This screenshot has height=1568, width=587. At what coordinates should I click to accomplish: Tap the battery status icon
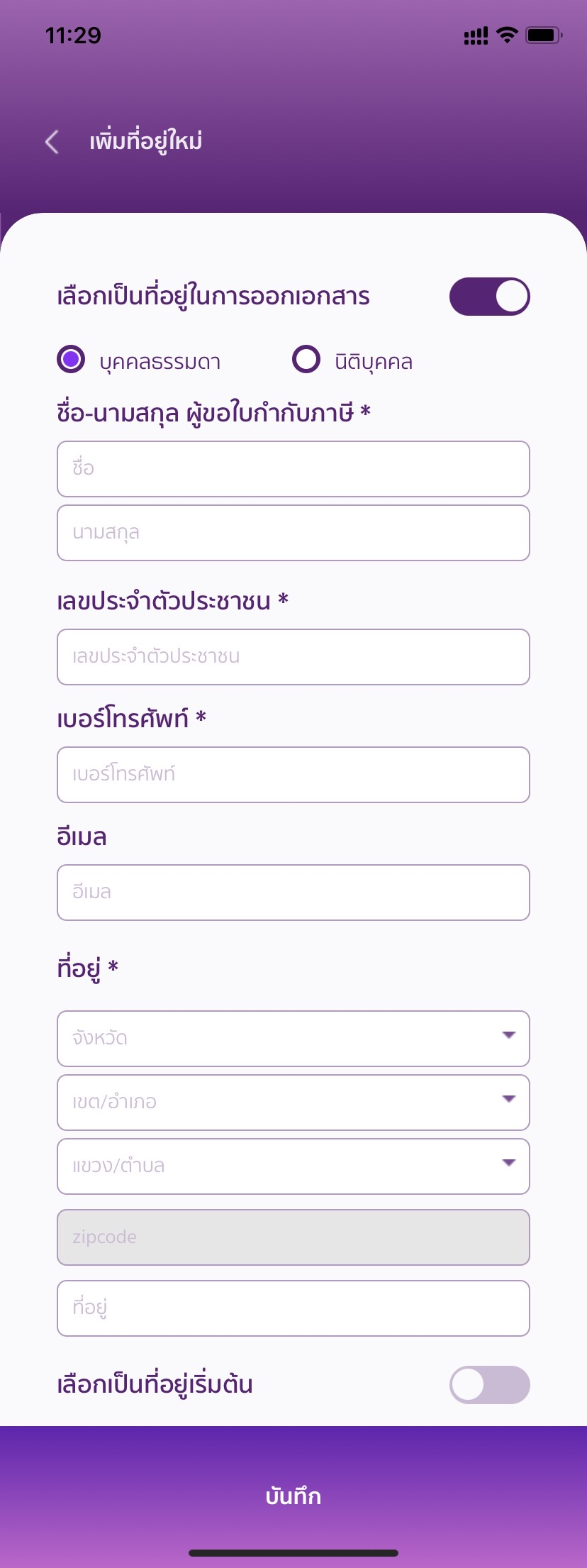[544, 35]
